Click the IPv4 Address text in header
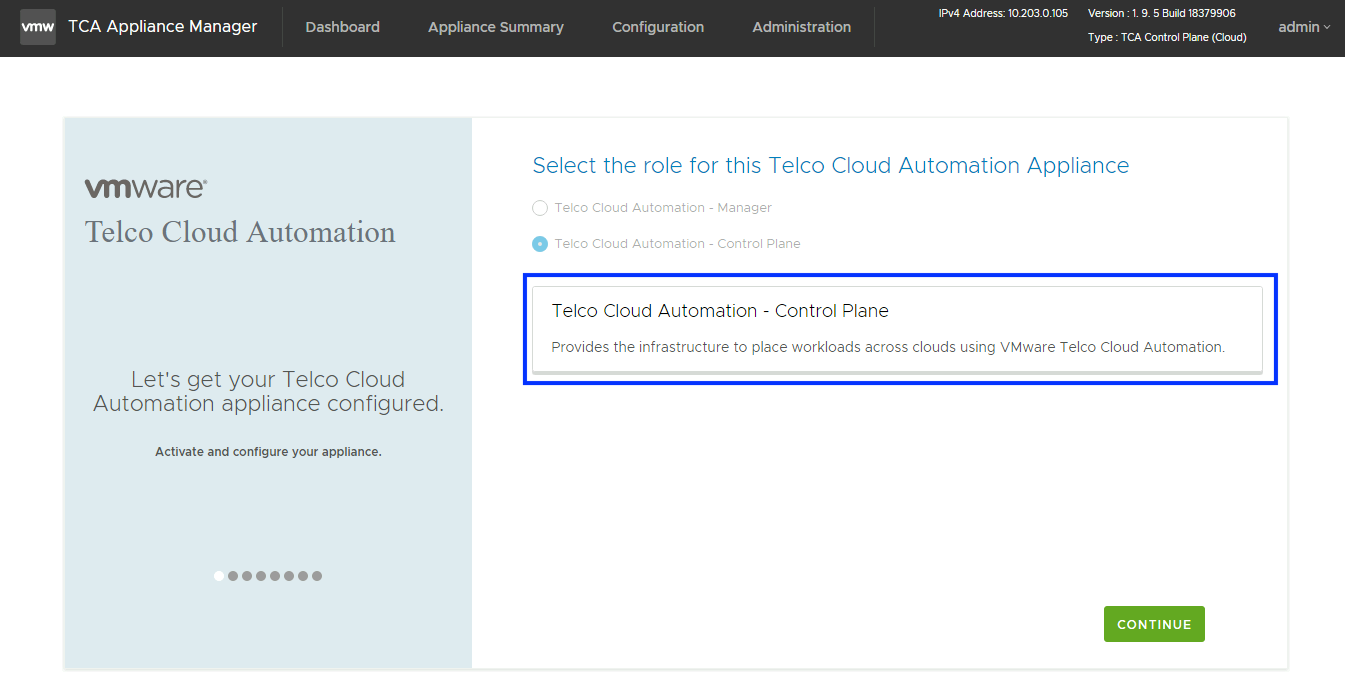1345x688 pixels. 1003,13
